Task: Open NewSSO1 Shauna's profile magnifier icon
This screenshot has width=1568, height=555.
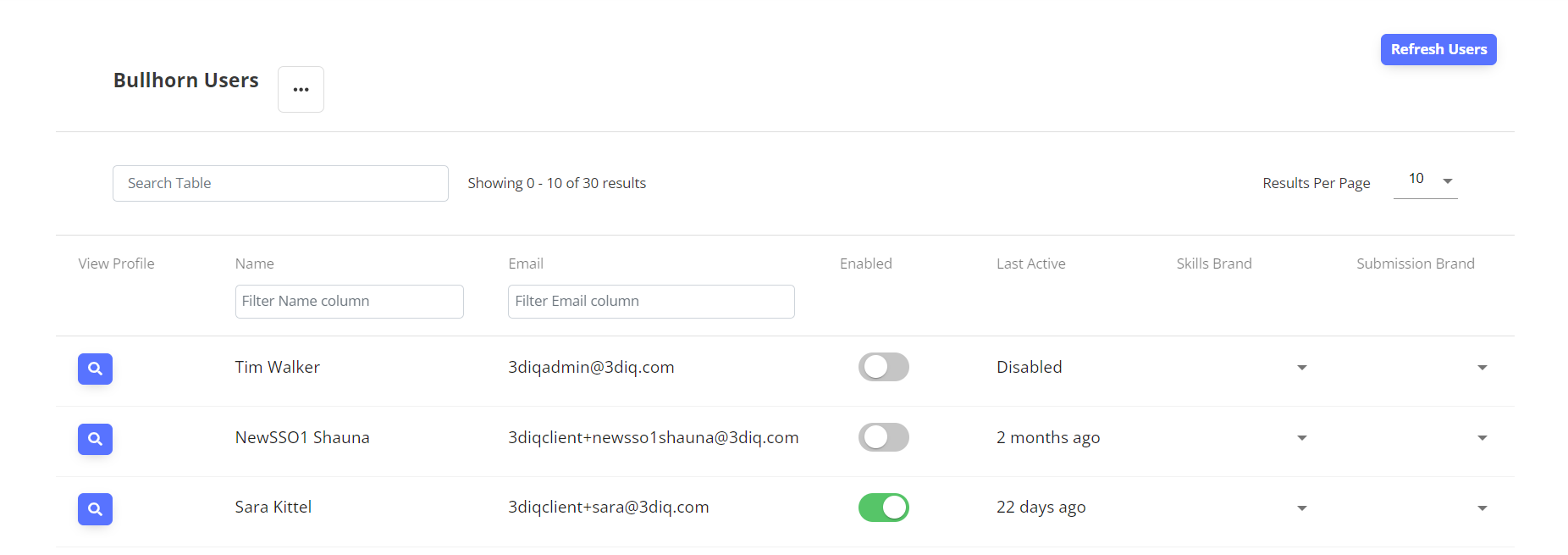Action: click(x=95, y=439)
